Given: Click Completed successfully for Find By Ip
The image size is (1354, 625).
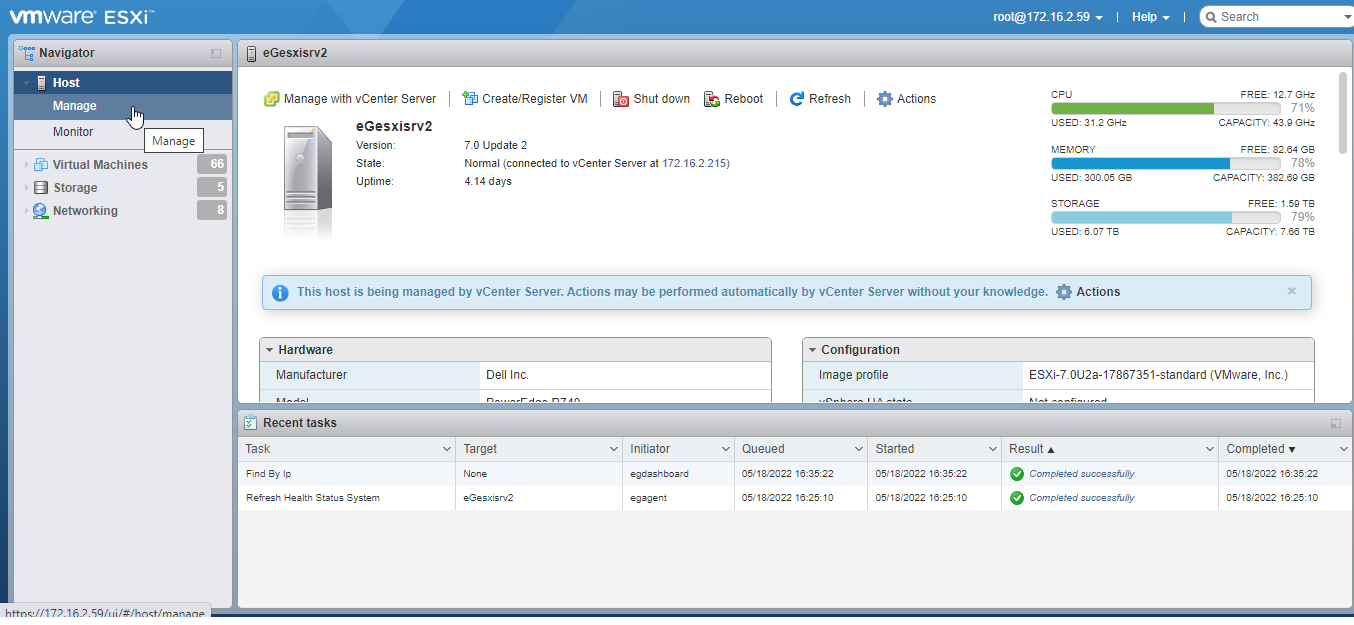Looking at the screenshot, I should [x=1082, y=474].
